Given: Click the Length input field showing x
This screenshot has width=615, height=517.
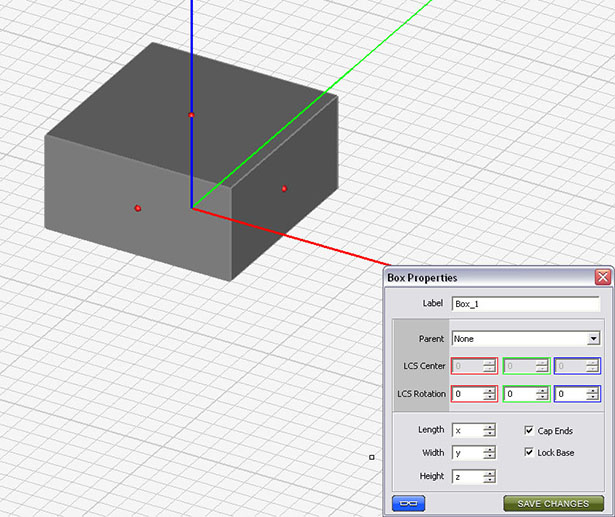Looking at the screenshot, I should click(x=466, y=430).
